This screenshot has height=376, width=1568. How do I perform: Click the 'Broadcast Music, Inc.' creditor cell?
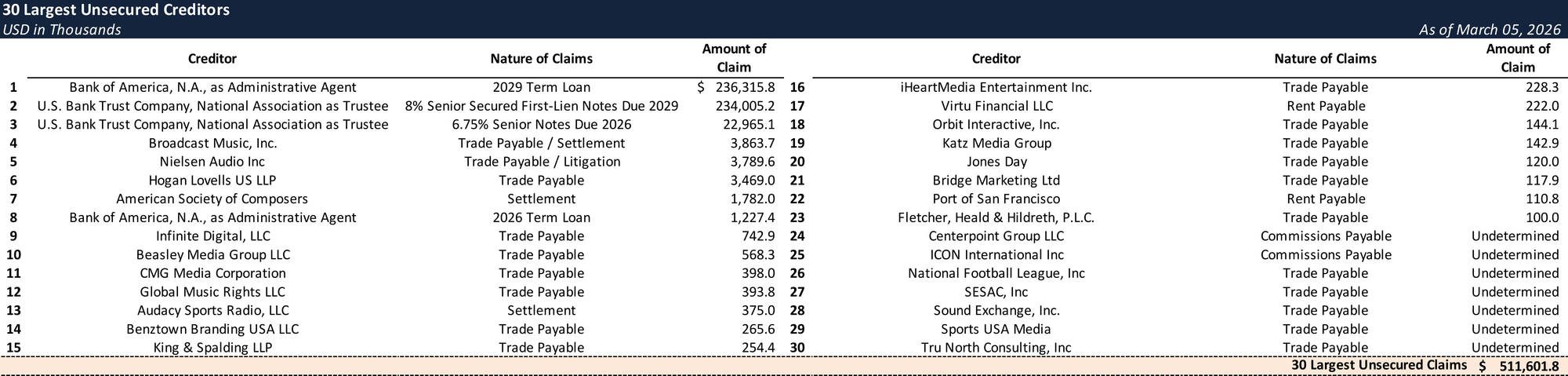click(212, 143)
